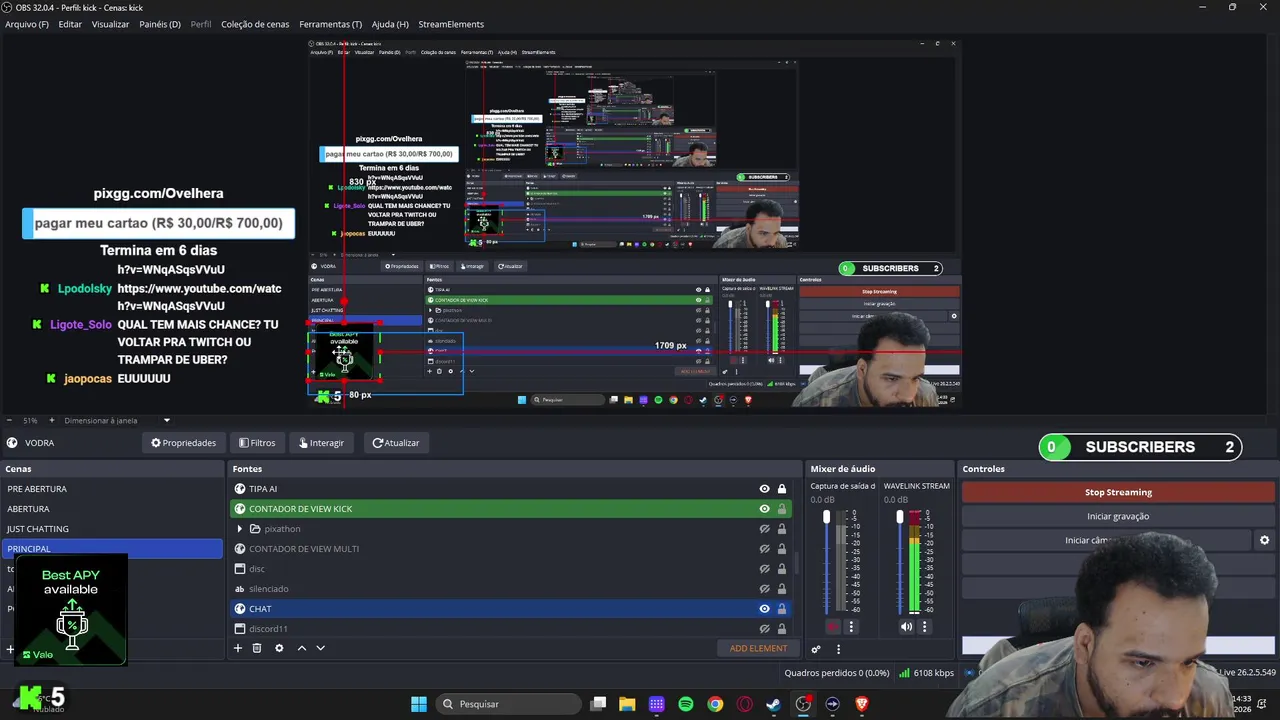The width and height of the screenshot is (1280, 720).
Task: Click the Interagir button
Action: click(320, 443)
